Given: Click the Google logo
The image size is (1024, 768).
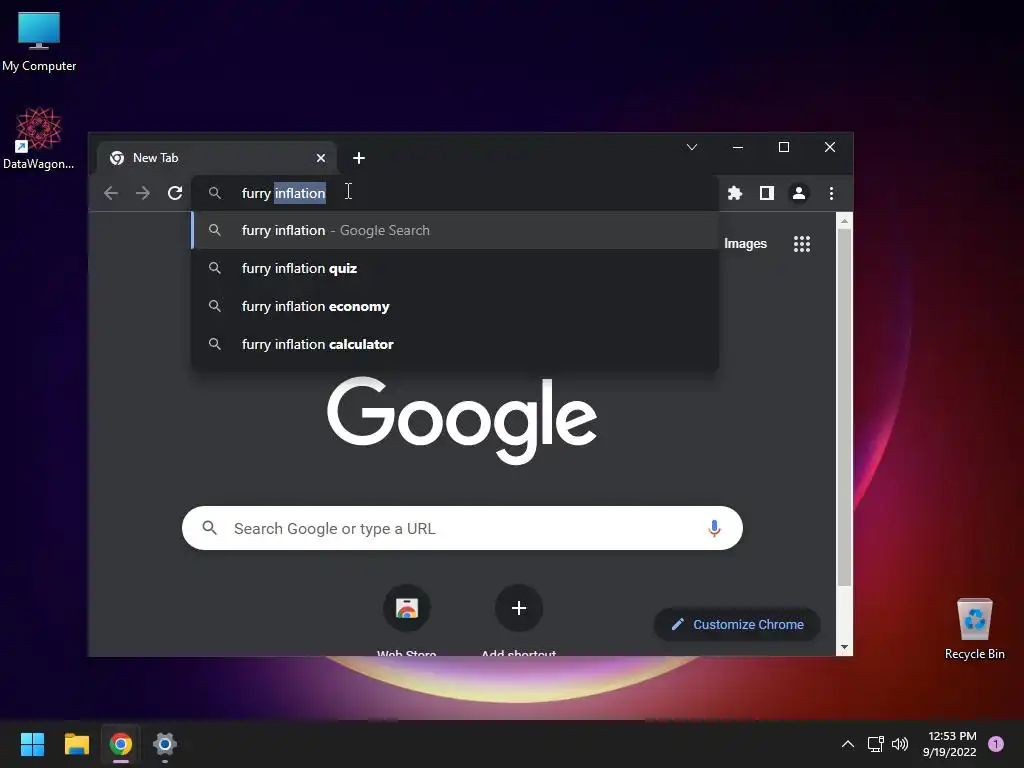Looking at the screenshot, I should (462, 419).
